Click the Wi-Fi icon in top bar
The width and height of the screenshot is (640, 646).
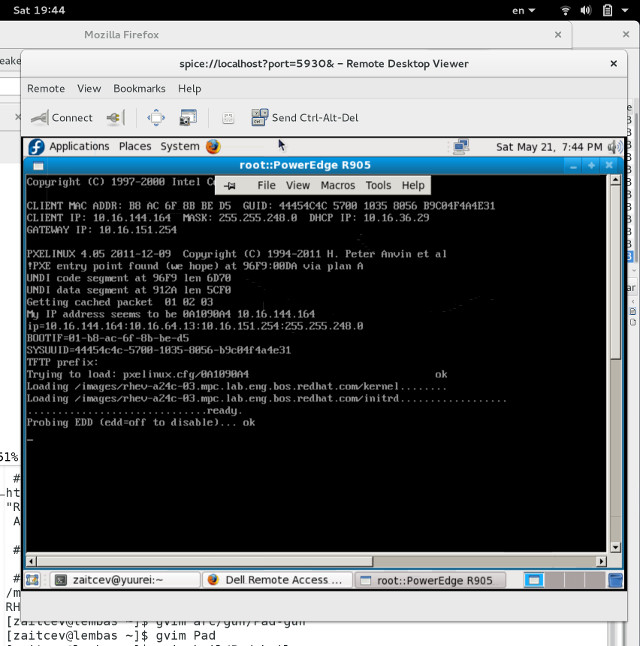[565, 10]
